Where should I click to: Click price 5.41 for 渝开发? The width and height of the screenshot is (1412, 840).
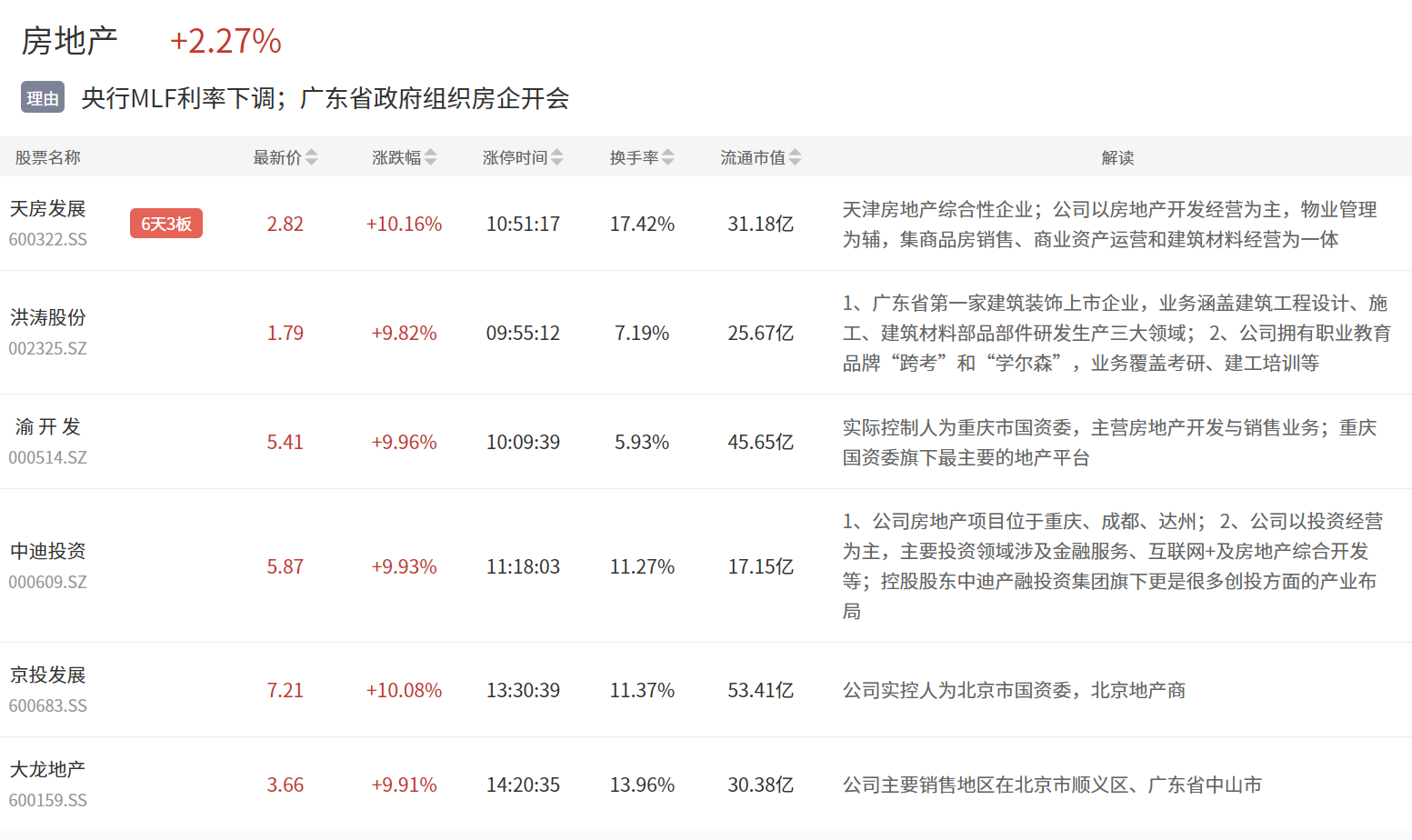click(x=285, y=442)
